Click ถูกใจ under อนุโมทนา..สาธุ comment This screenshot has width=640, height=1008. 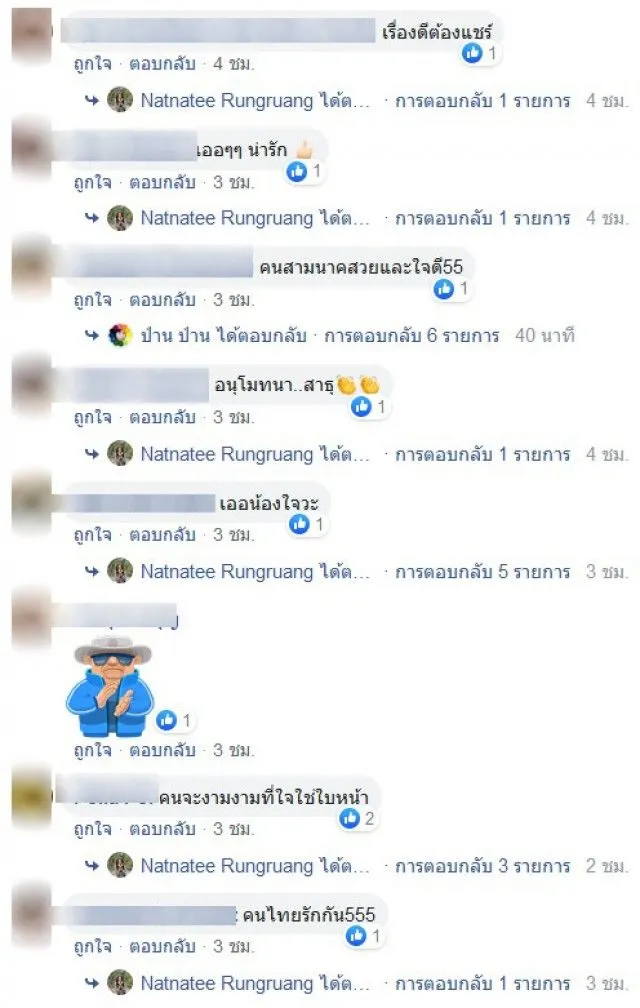pyautogui.click(x=93, y=417)
